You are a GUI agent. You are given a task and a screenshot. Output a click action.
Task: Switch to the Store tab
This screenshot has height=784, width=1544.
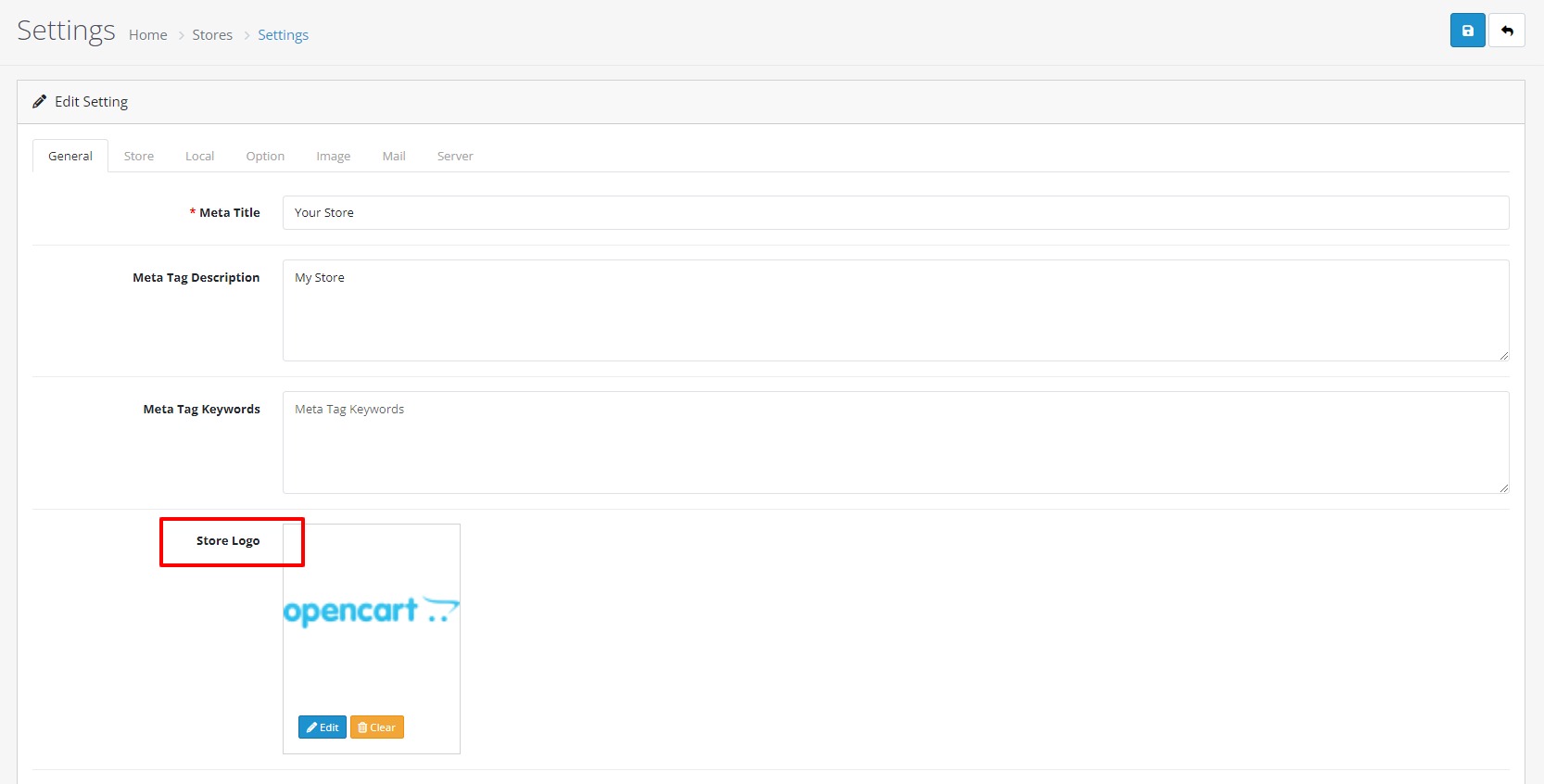[x=139, y=156]
